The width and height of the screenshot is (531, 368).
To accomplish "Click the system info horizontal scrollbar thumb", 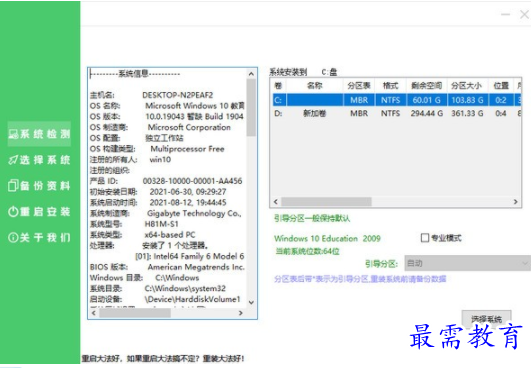I will click(x=135, y=313).
